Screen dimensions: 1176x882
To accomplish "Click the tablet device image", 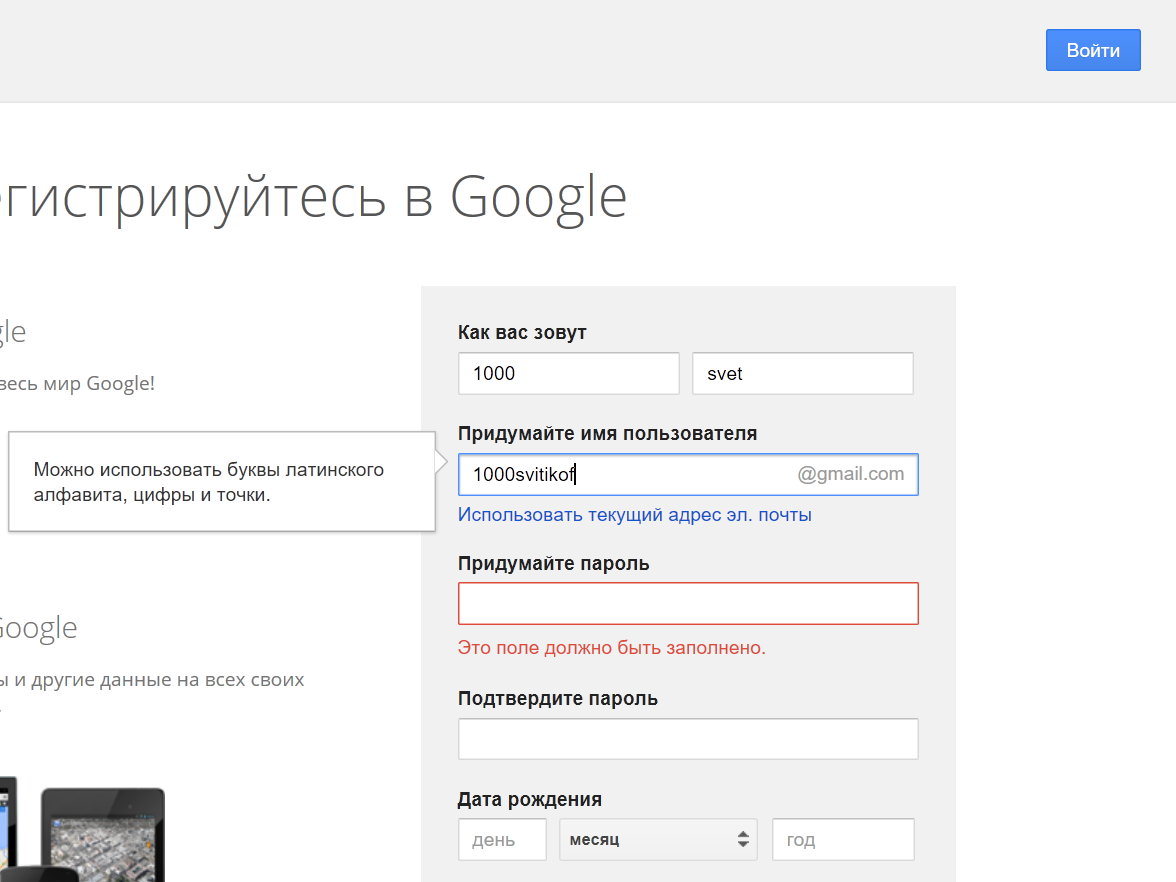I will (x=103, y=835).
